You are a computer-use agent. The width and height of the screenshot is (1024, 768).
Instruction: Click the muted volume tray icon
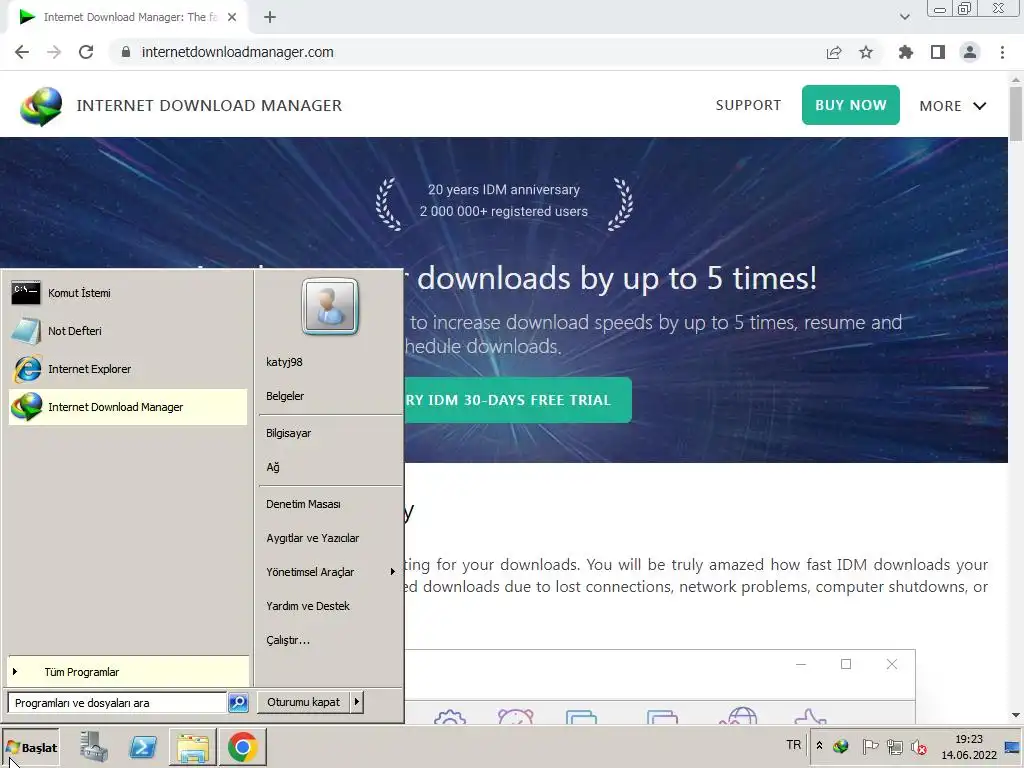point(919,746)
